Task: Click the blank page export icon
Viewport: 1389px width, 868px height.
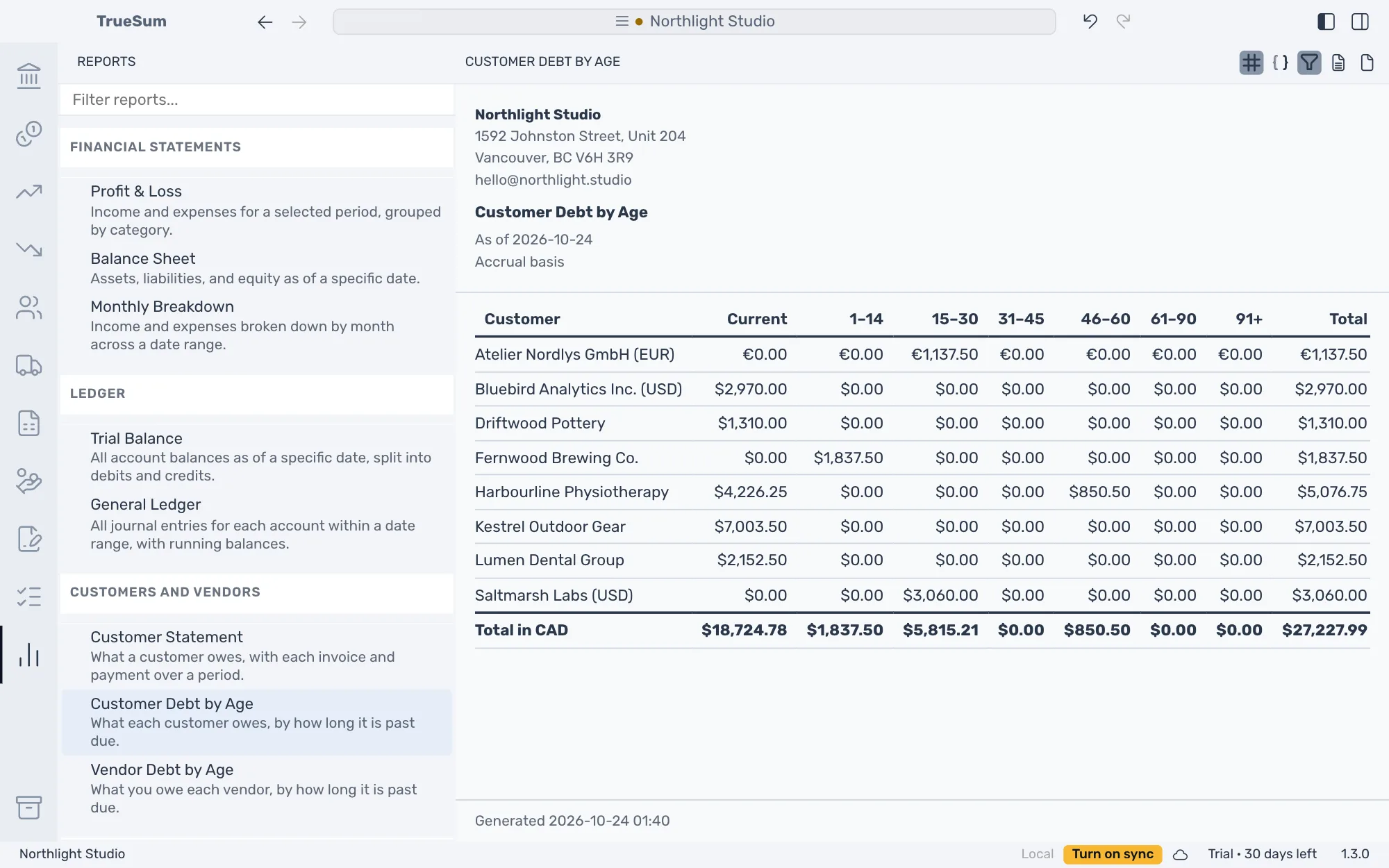Action: coord(1367,63)
